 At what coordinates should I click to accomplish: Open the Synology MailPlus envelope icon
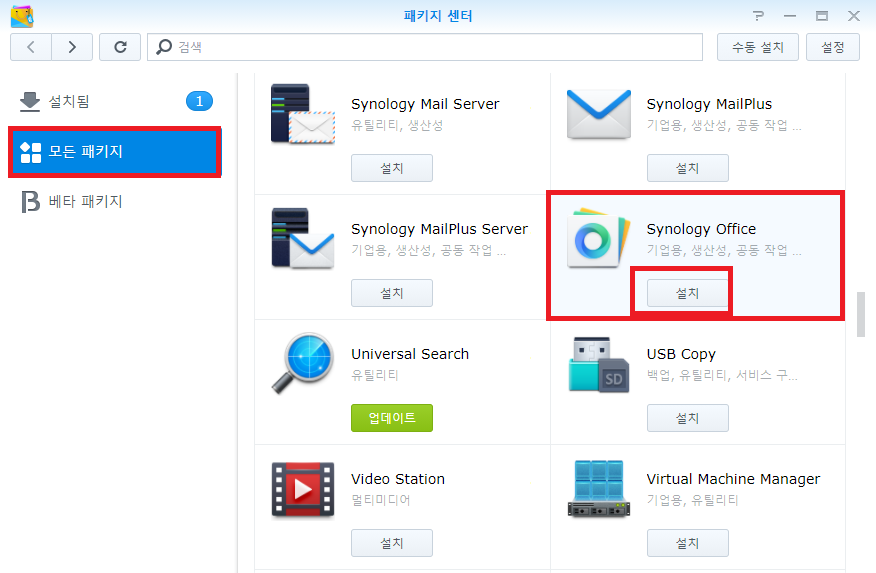pos(598,114)
